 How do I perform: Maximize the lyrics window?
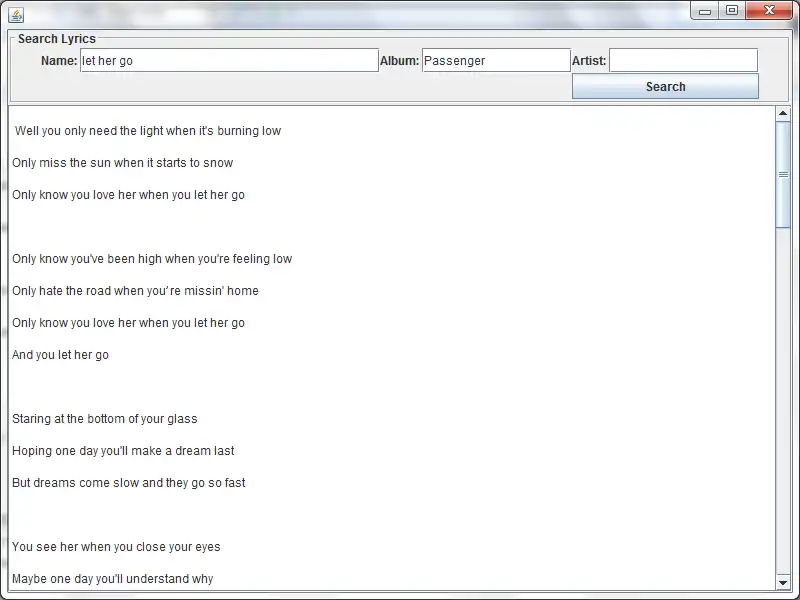point(732,11)
